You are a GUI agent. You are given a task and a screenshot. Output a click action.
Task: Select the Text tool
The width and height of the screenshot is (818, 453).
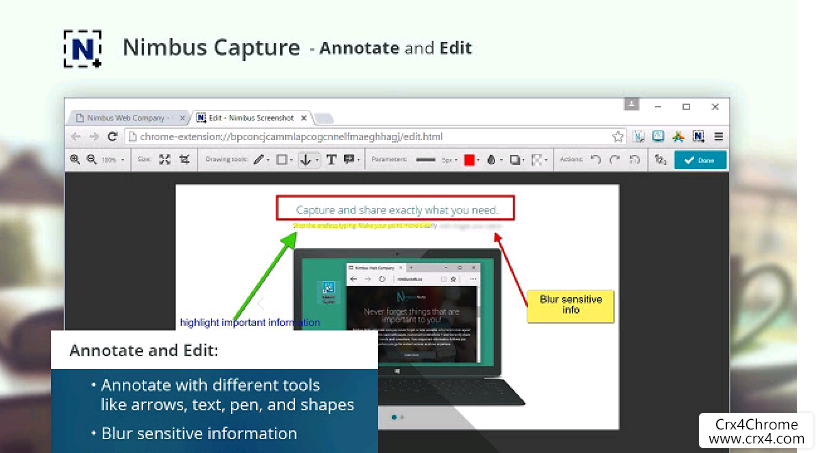pyautogui.click(x=331, y=160)
